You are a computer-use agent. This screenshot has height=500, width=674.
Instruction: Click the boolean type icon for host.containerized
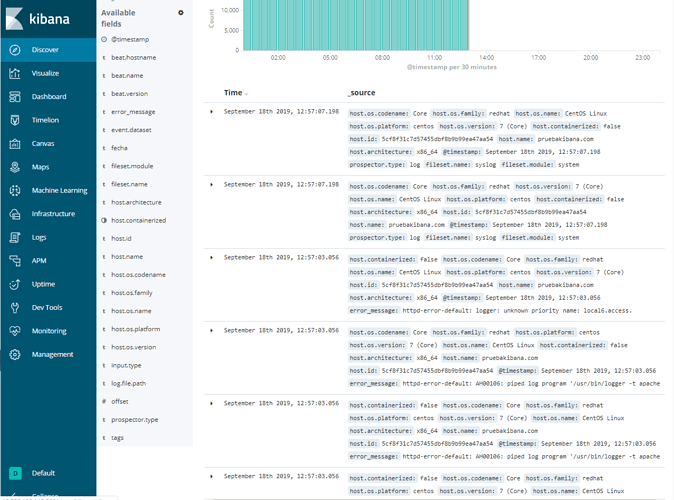point(104,221)
